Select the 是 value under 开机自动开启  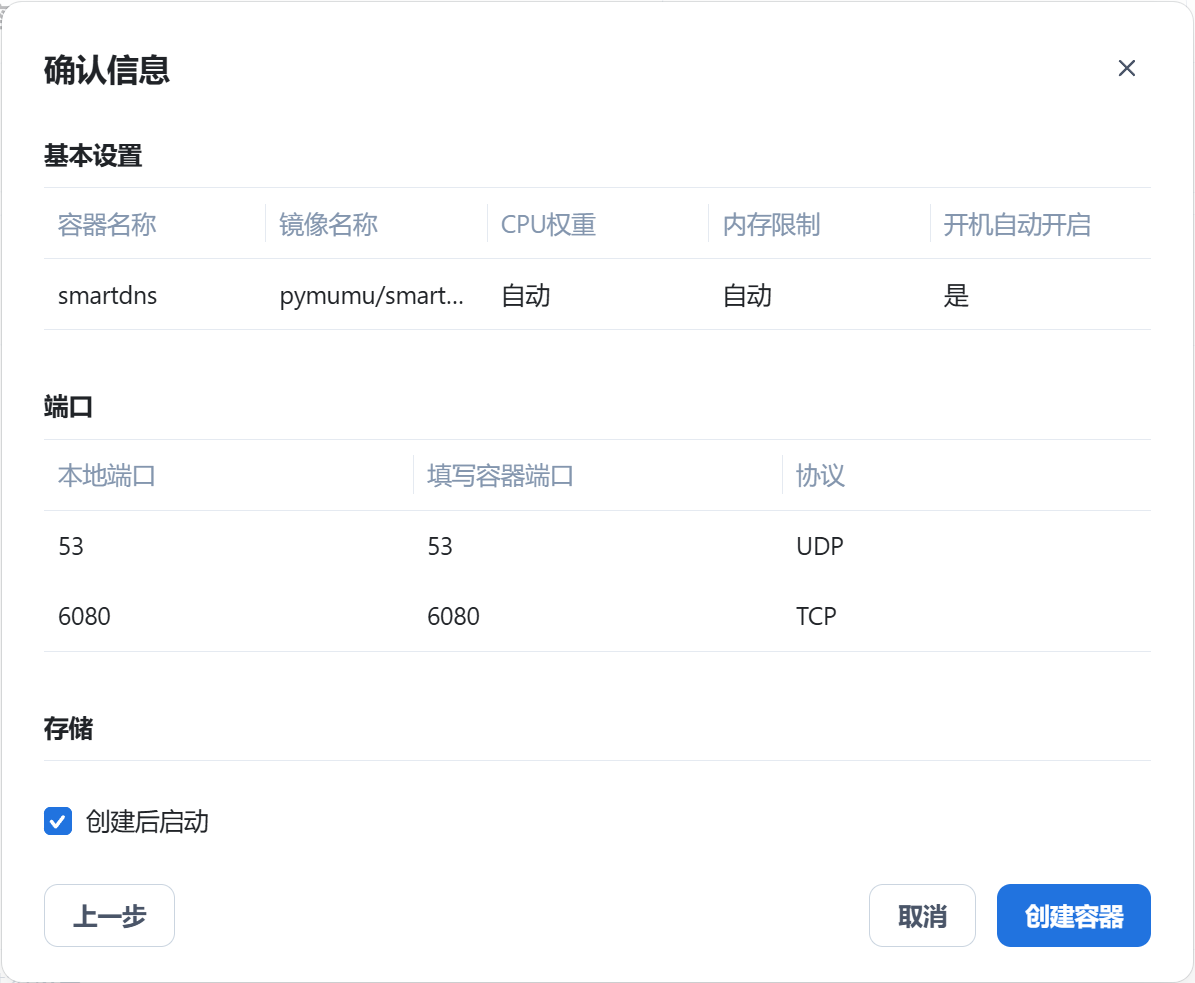coord(956,296)
